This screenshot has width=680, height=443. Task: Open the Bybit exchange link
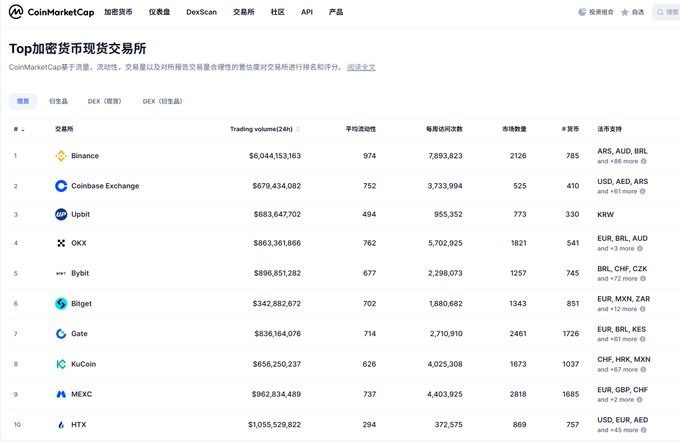coord(80,274)
